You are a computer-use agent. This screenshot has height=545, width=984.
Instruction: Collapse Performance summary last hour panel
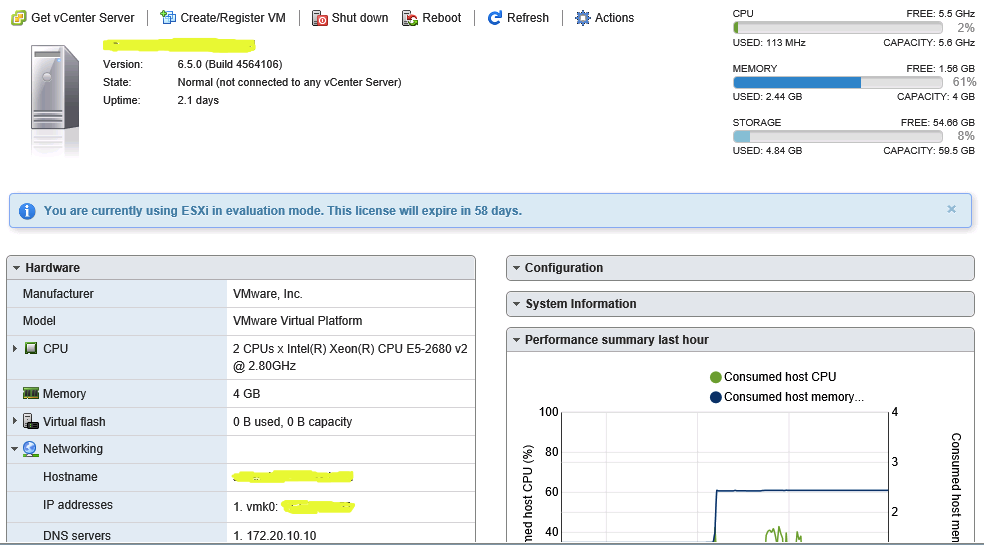pos(516,340)
